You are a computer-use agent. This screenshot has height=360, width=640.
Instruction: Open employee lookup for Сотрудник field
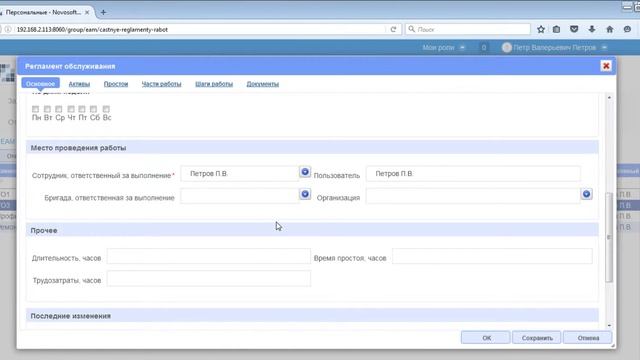(x=305, y=172)
